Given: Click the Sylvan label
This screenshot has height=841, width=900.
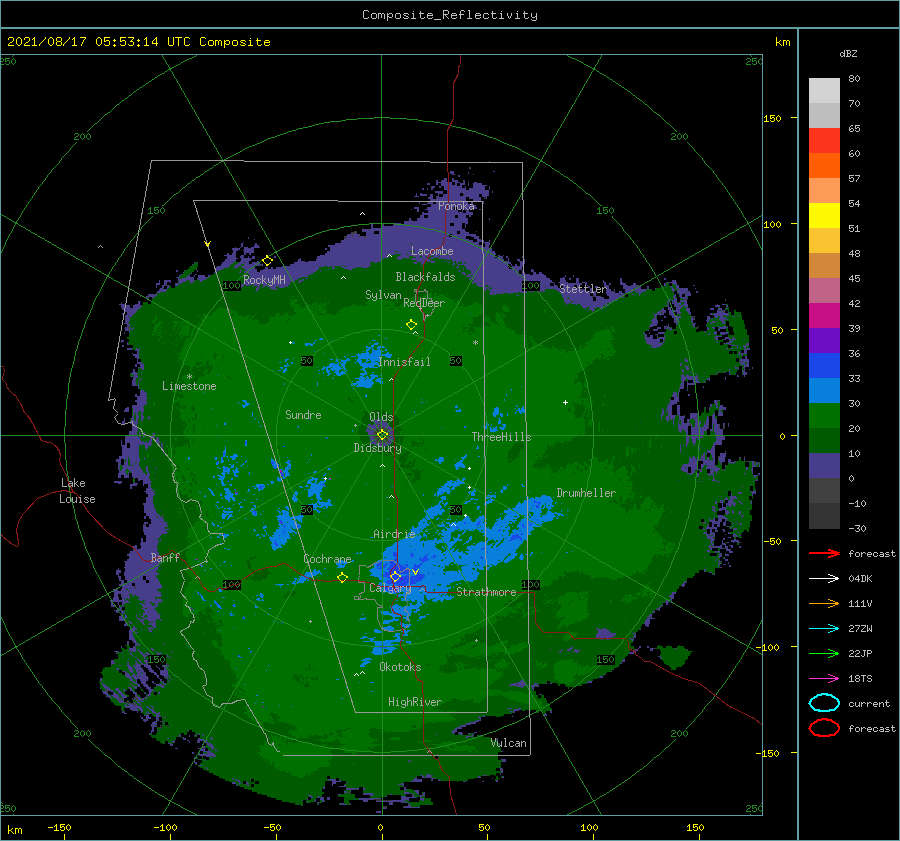Looking at the screenshot, I should 383,295.
